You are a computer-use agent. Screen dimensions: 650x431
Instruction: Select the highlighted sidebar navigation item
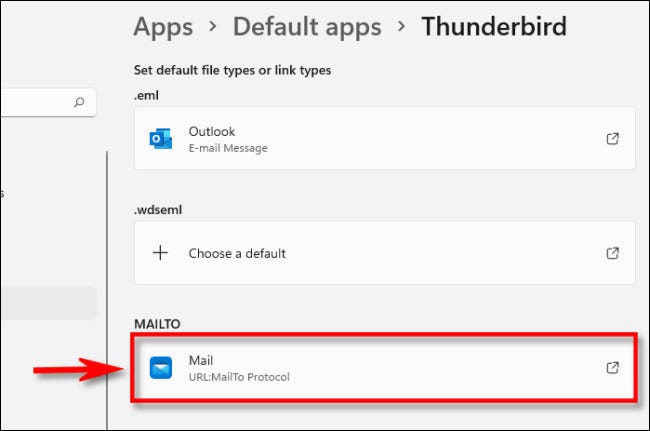pyautogui.click(x=48, y=303)
